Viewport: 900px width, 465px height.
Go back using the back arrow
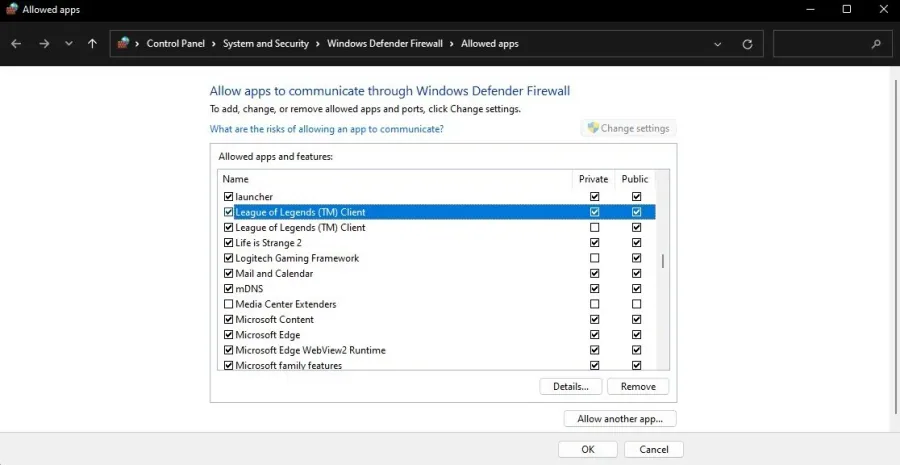[16, 44]
